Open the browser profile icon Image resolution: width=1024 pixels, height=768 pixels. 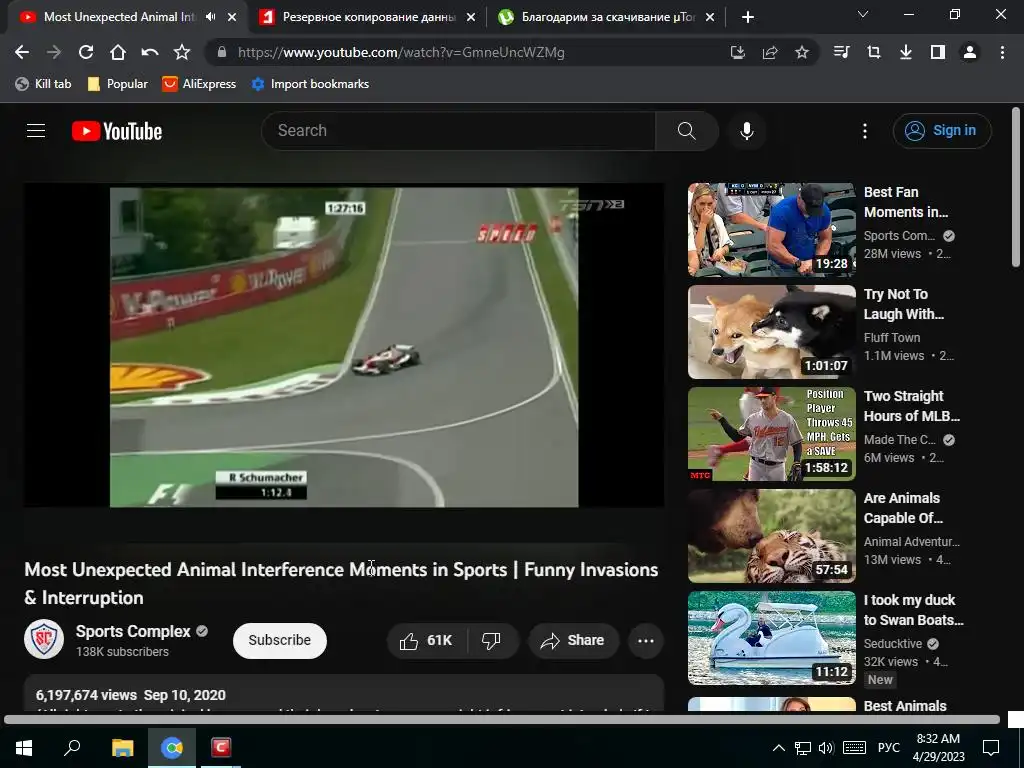pos(970,52)
